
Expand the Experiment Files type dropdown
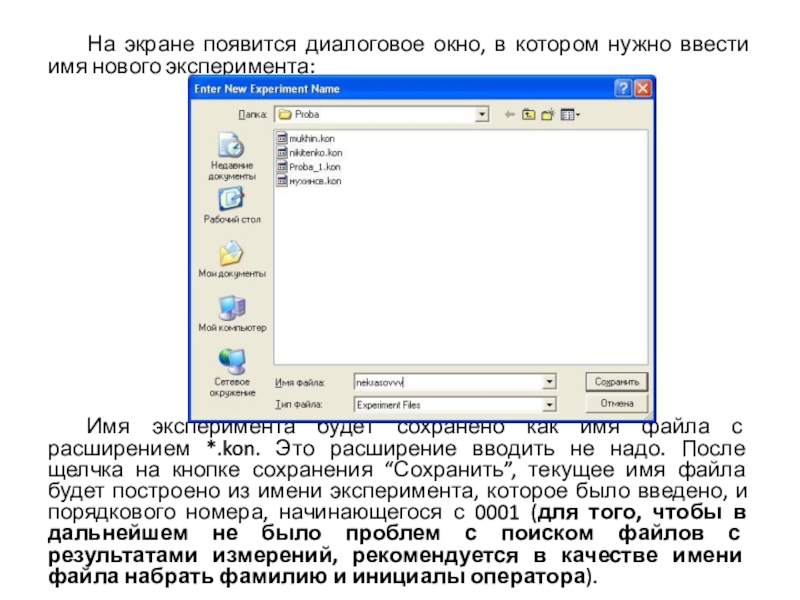[x=549, y=405]
